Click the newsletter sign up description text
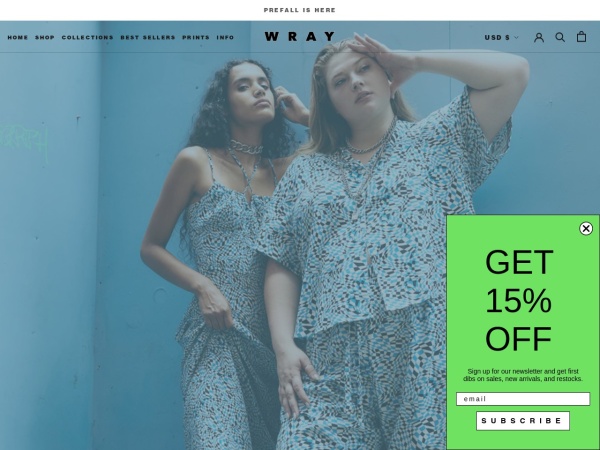The image size is (600, 450). coord(523,375)
